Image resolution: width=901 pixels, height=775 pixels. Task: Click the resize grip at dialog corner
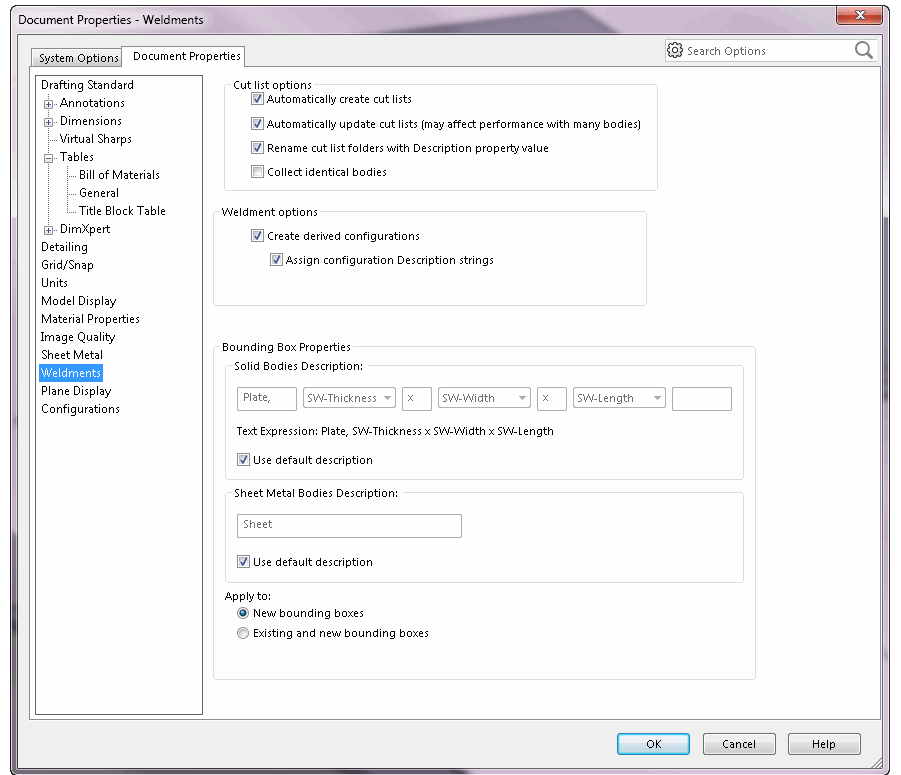coord(876,762)
